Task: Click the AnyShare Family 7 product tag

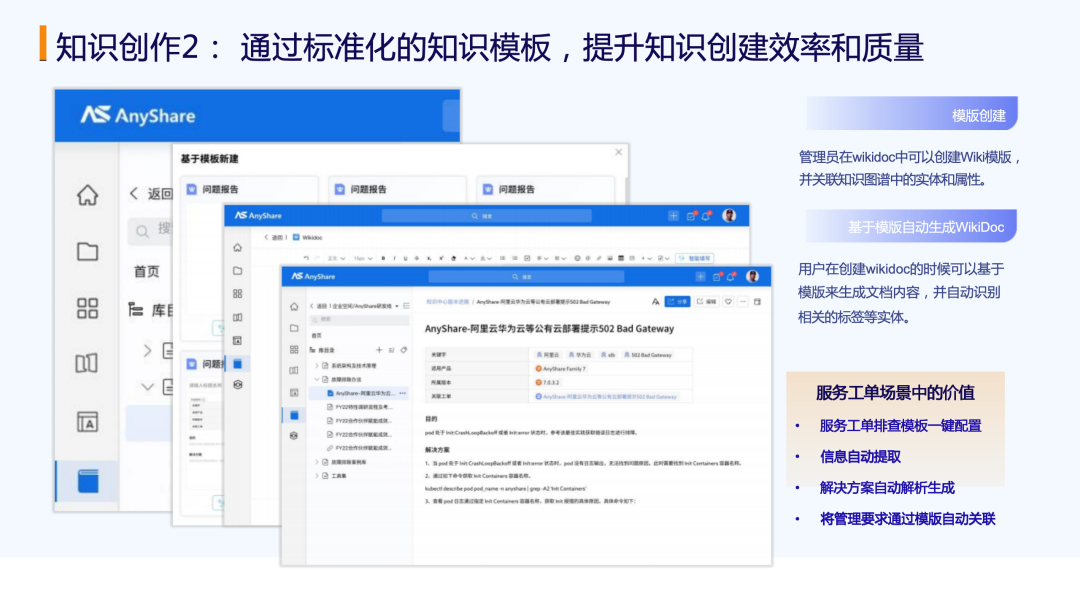Action: click(561, 368)
